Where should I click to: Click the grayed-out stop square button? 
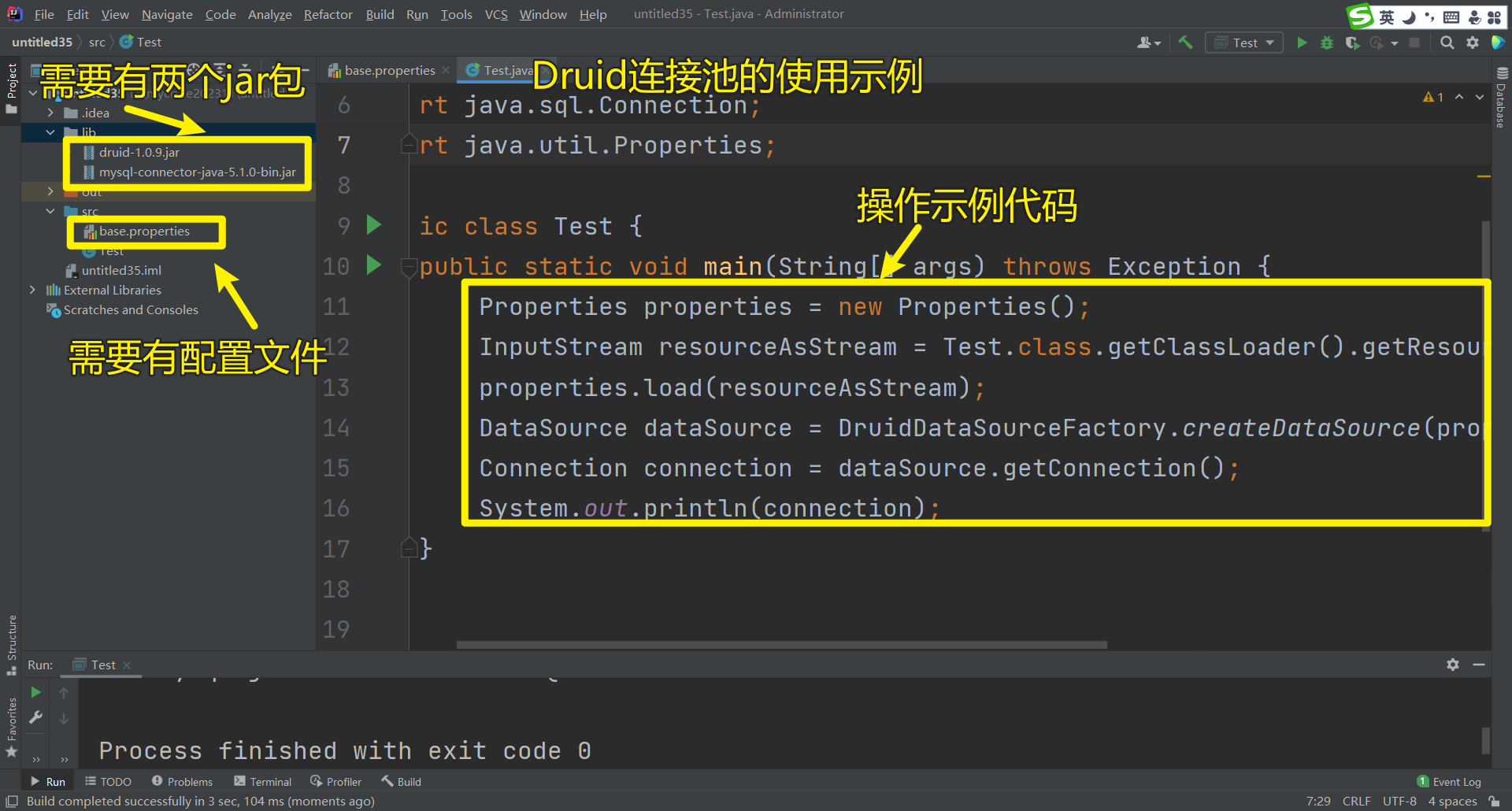pyautogui.click(x=1414, y=43)
